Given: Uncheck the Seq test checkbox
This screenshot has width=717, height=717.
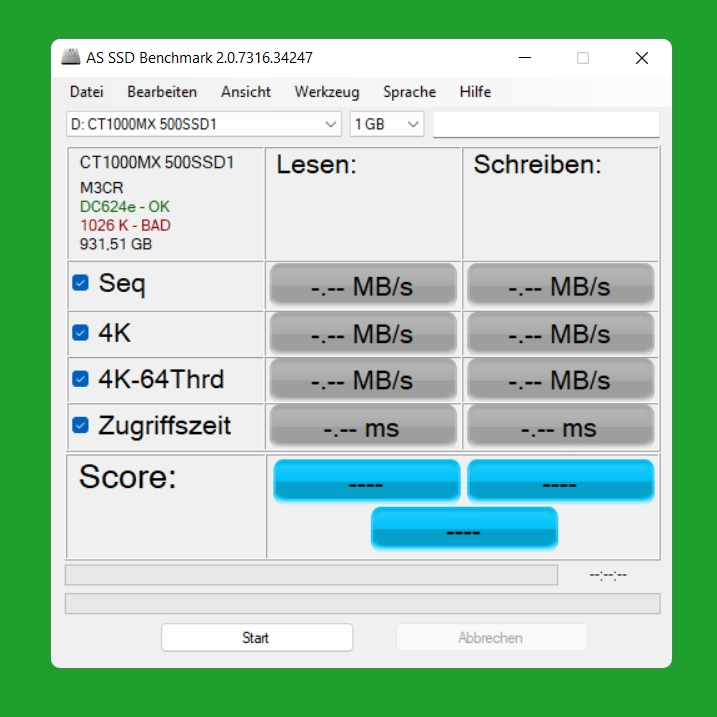Looking at the screenshot, I should [x=80, y=283].
